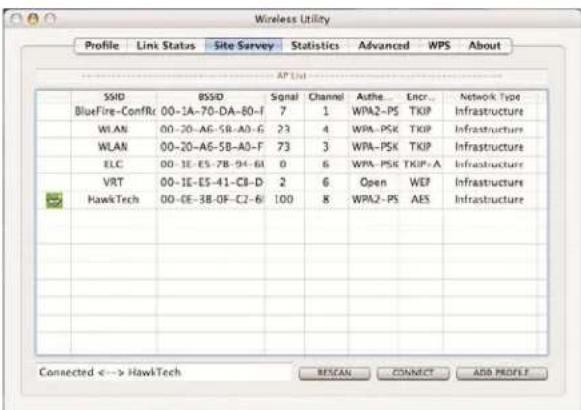Select the HawkTech network row
581x410 pixels.
[292, 200]
